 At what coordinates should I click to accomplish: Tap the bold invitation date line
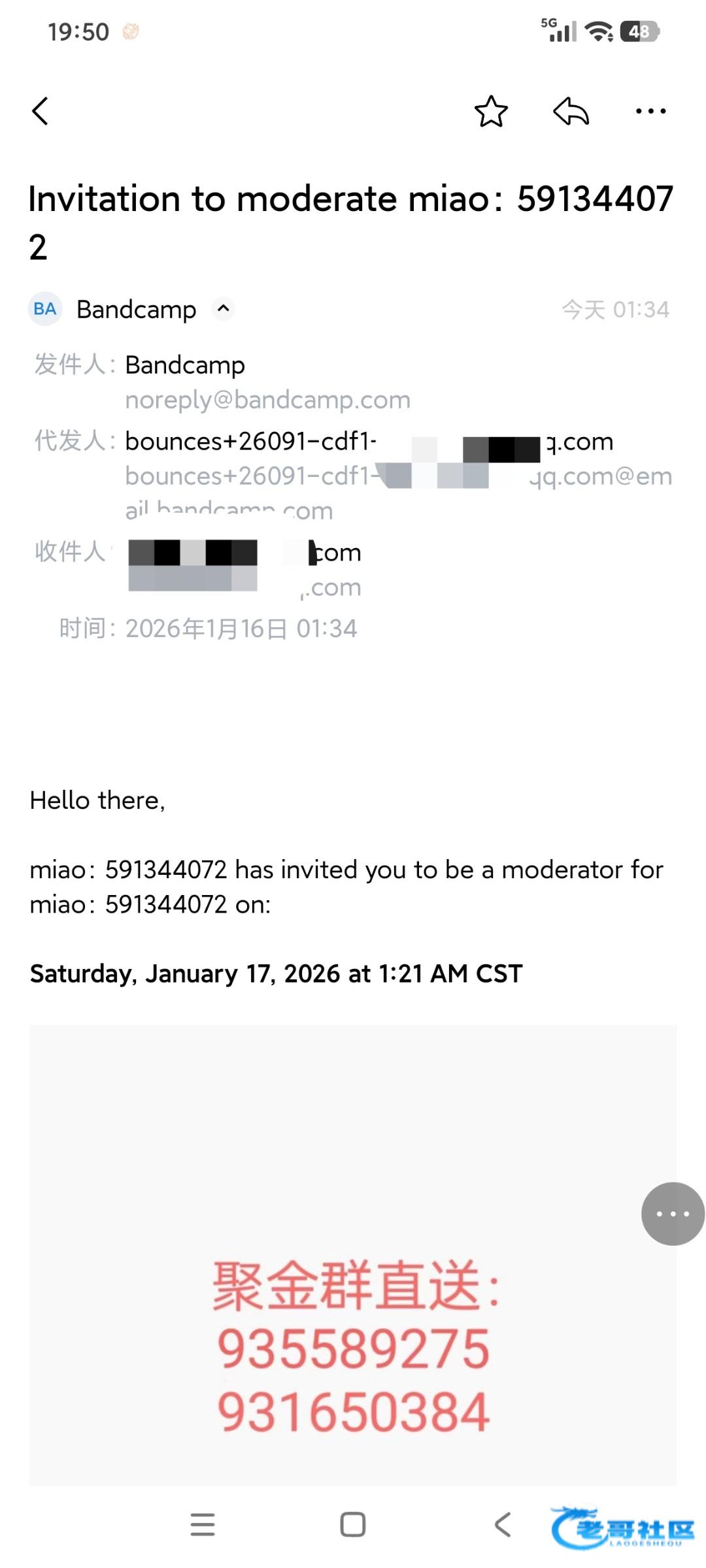276,973
